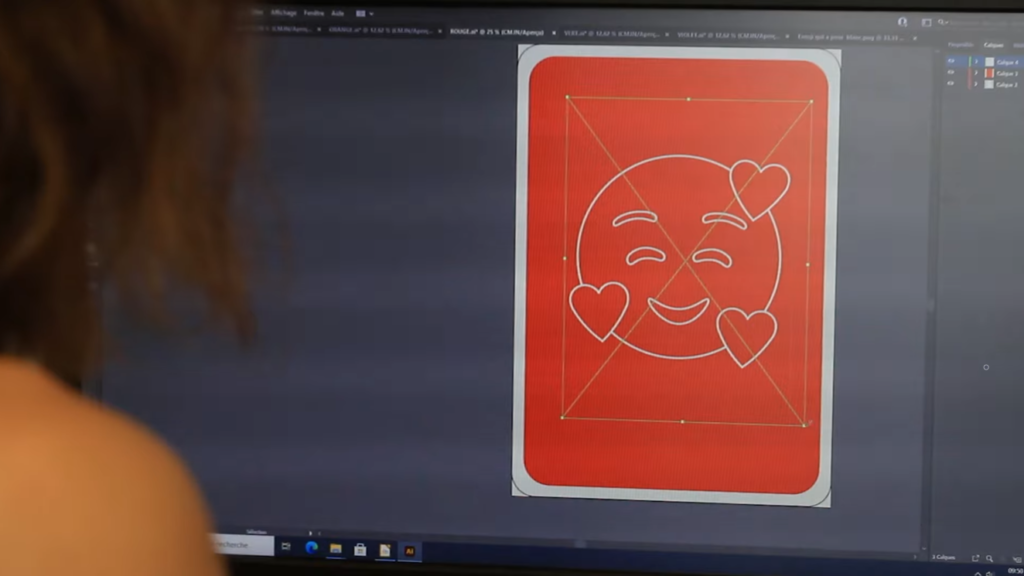Select the Calque 2 layer name
This screenshot has width=1024, height=576.
1006,85
